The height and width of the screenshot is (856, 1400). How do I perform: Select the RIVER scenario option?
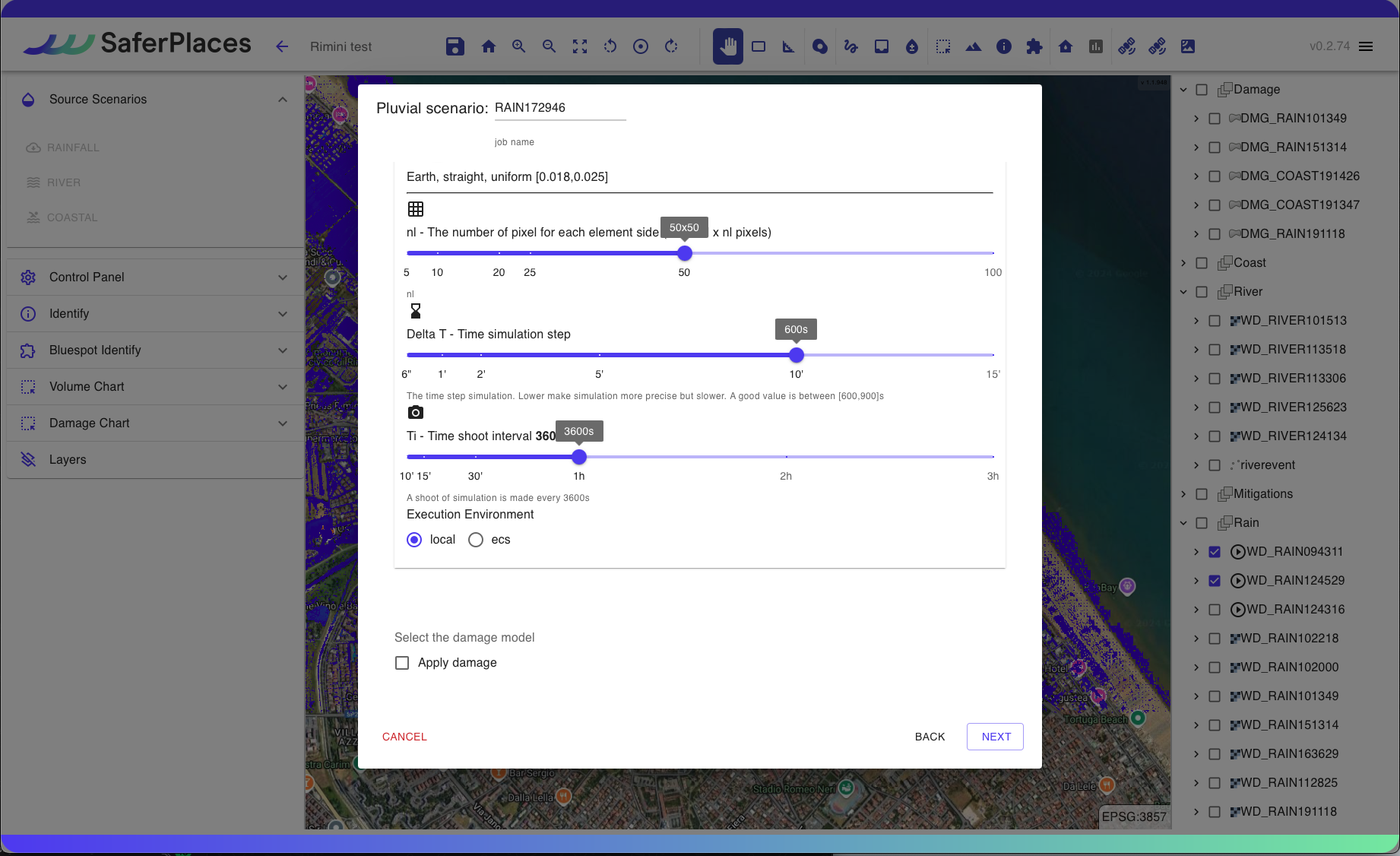click(64, 182)
